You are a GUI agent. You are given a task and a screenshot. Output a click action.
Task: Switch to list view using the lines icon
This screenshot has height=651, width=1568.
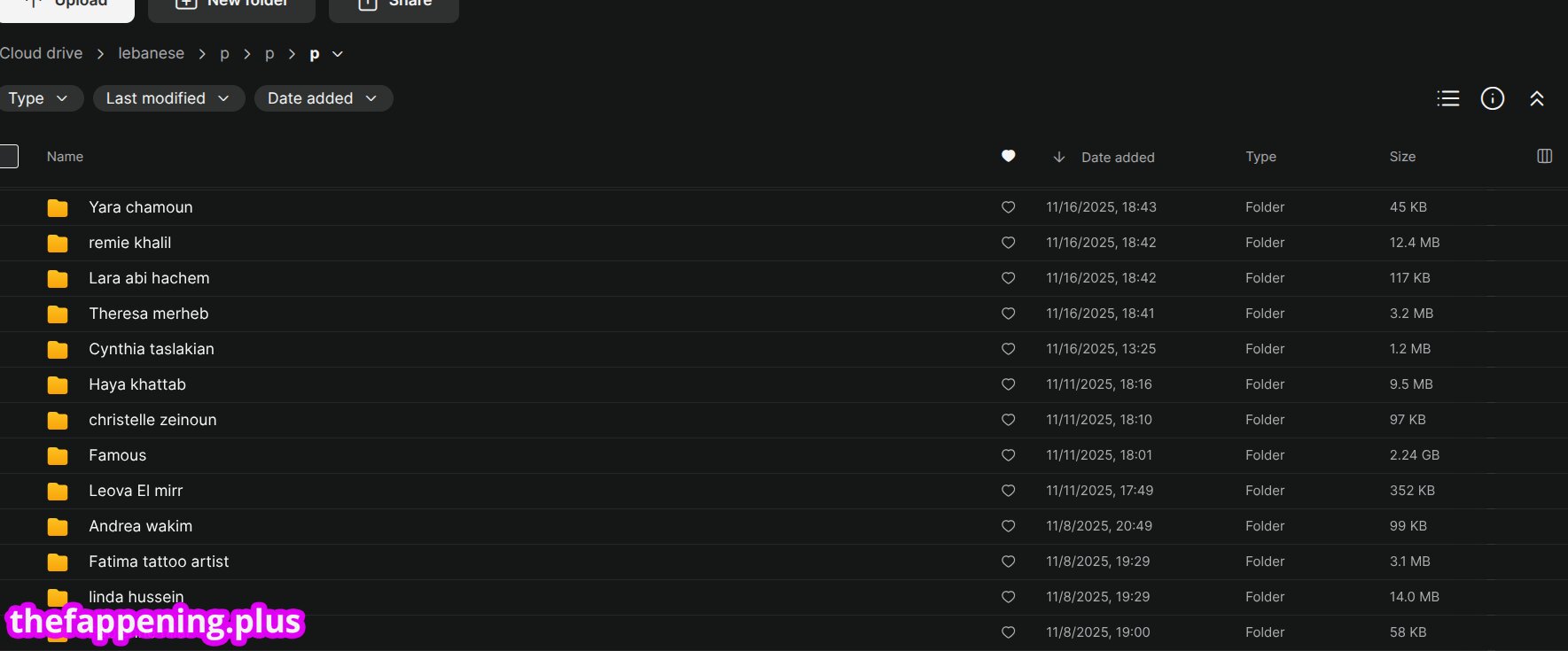pos(1447,98)
